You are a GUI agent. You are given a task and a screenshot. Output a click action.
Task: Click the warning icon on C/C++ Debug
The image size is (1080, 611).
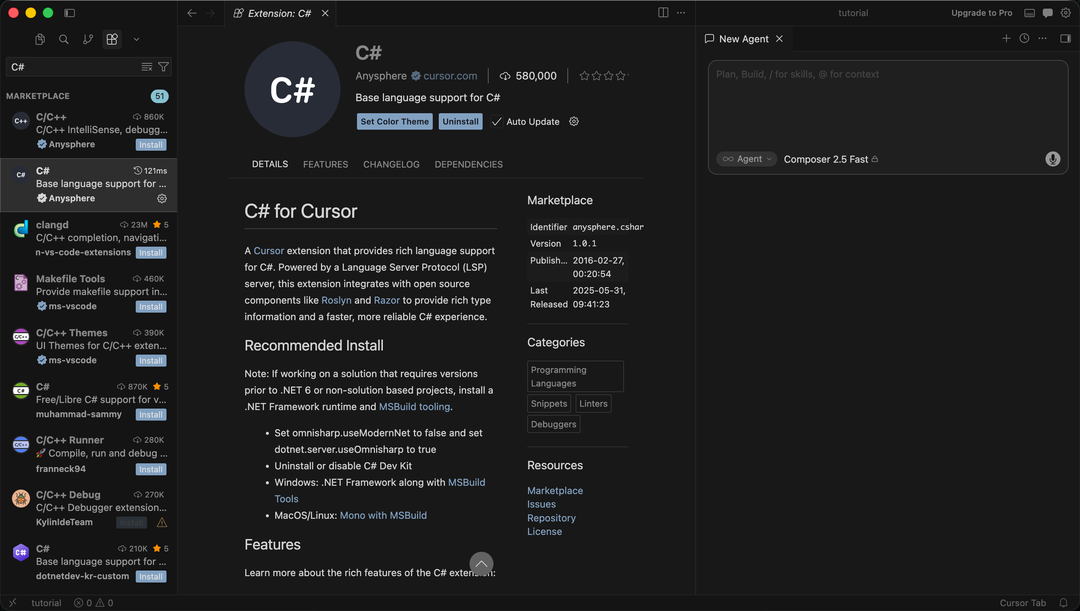tap(162, 522)
